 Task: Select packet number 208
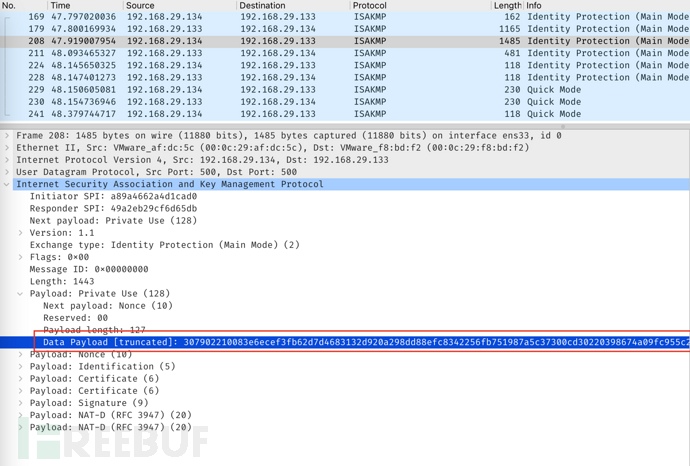pos(345,41)
